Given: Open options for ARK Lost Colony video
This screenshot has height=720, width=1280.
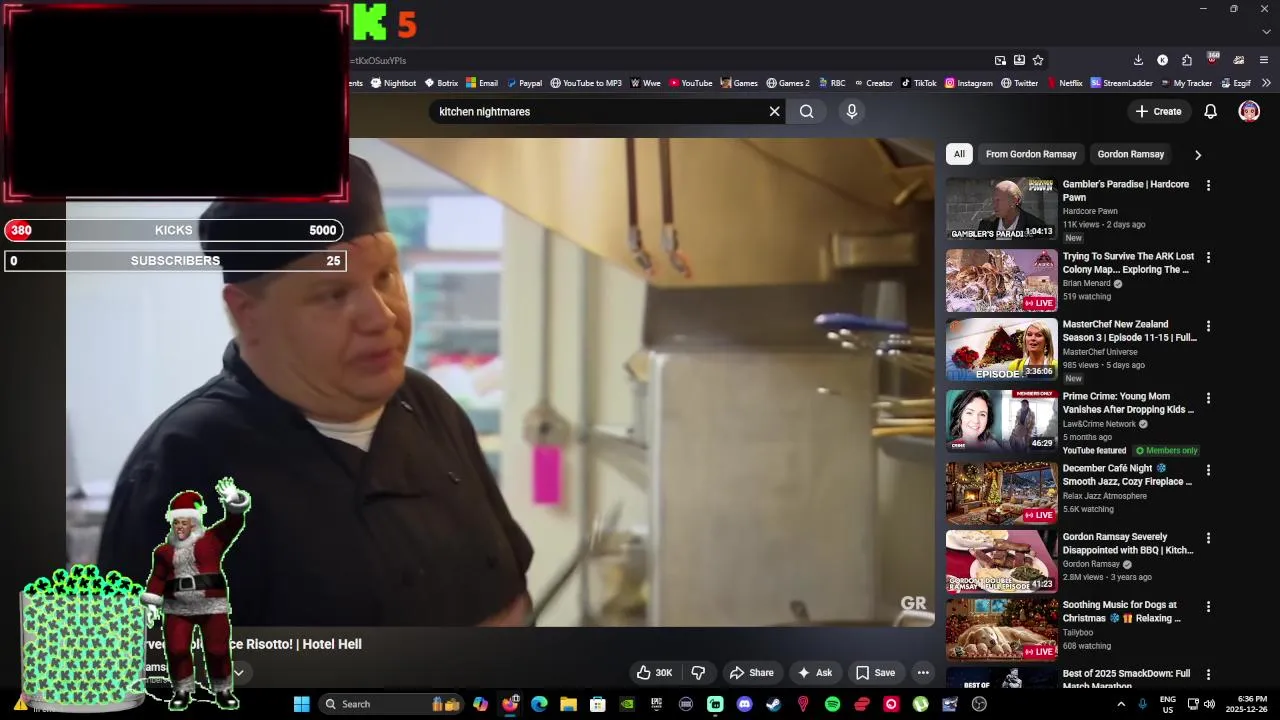Looking at the screenshot, I should pos(1208,258).
